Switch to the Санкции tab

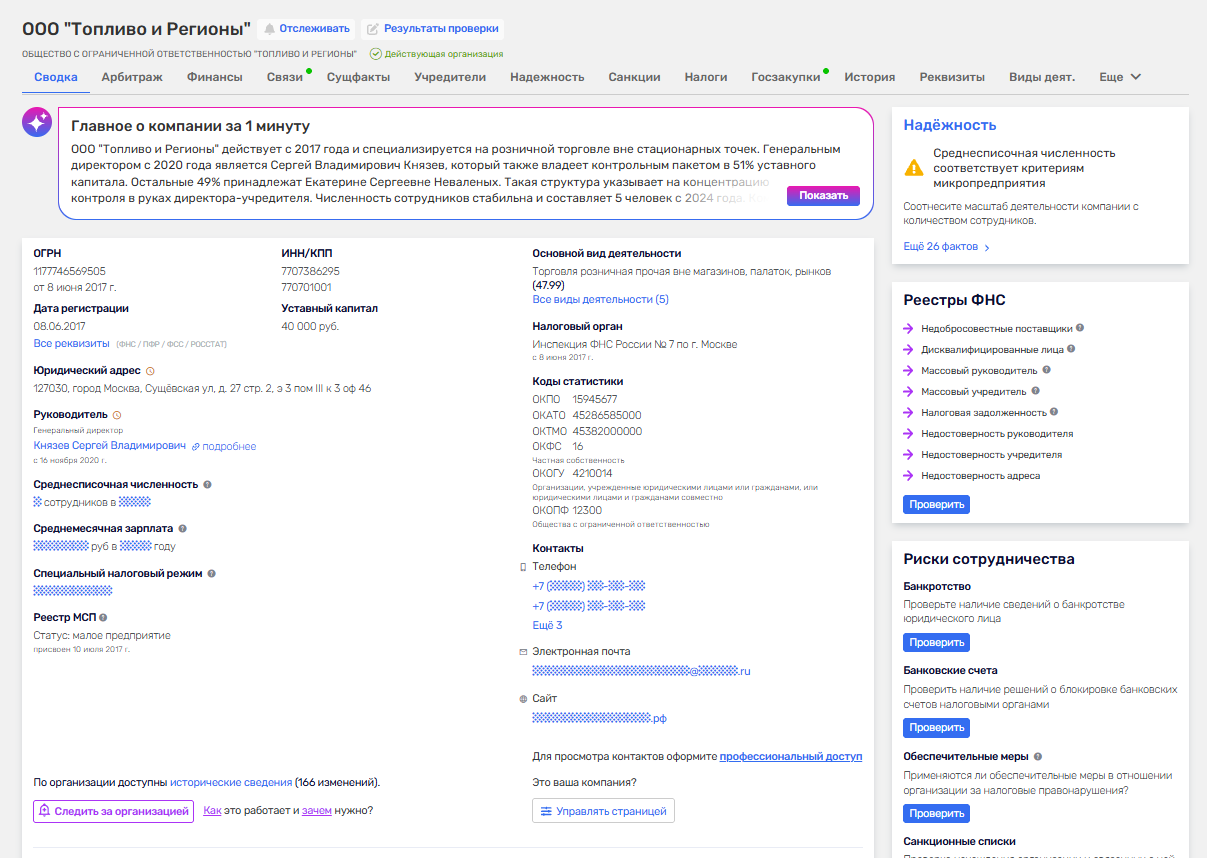[634, 77]
